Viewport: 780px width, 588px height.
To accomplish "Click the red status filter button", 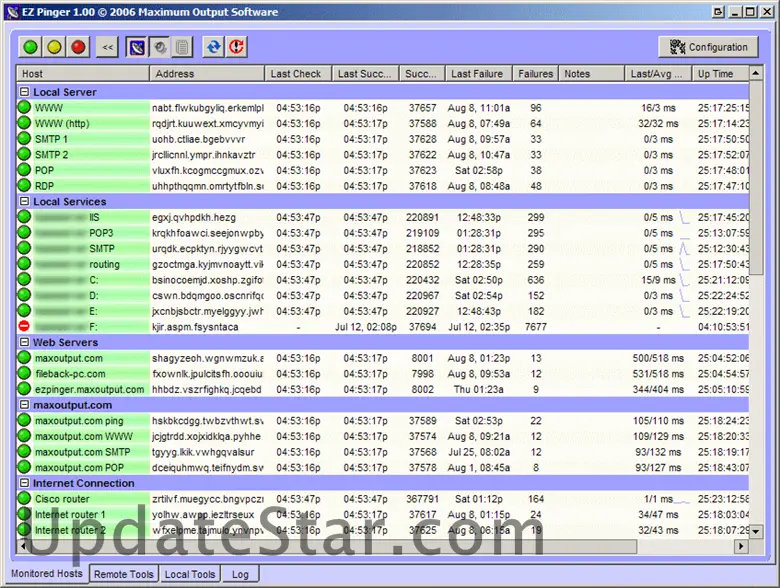I will point(78,47).
